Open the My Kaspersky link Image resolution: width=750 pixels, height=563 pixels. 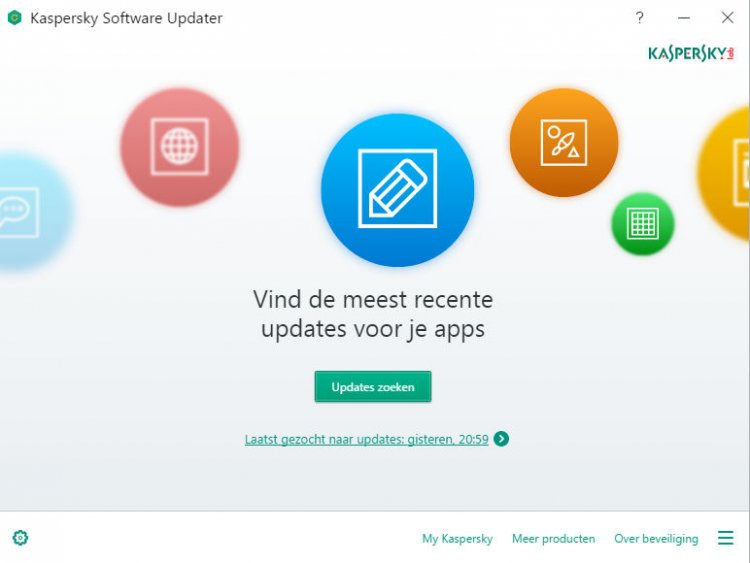457,539
